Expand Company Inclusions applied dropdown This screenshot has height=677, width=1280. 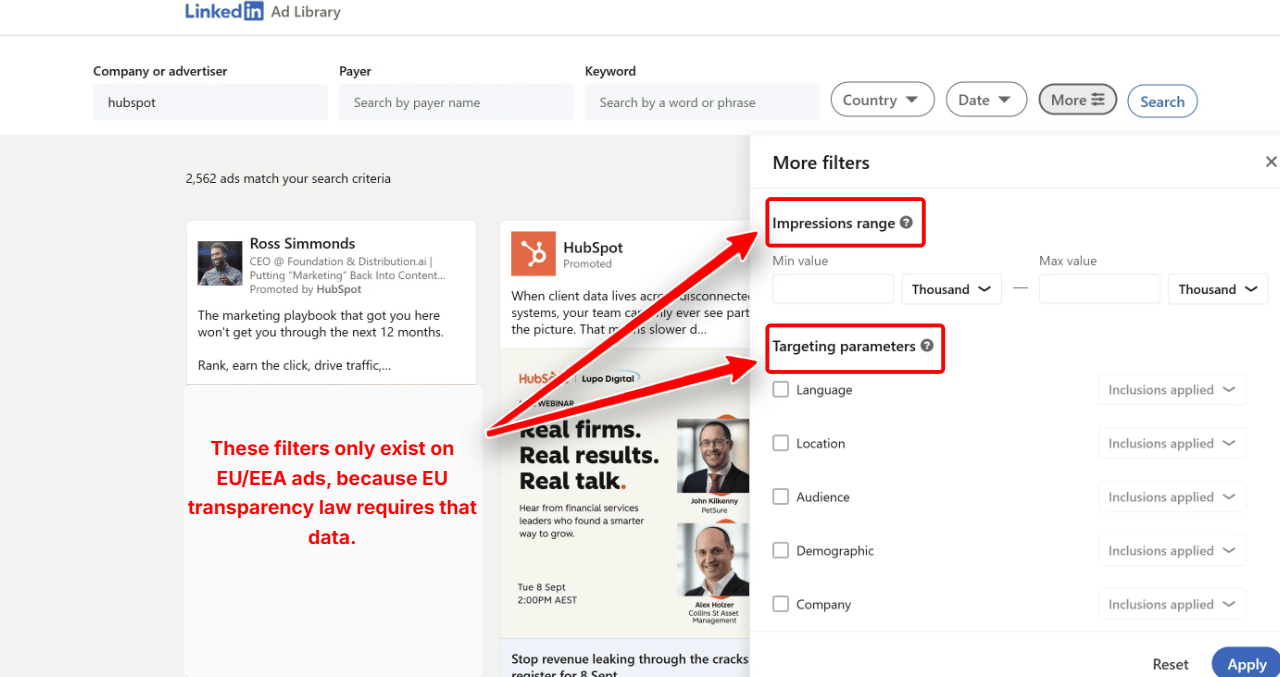coord(1172,604)
